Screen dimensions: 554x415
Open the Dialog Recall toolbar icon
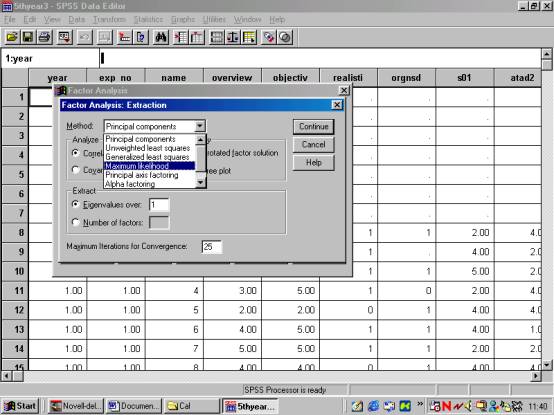pos(65,37)
